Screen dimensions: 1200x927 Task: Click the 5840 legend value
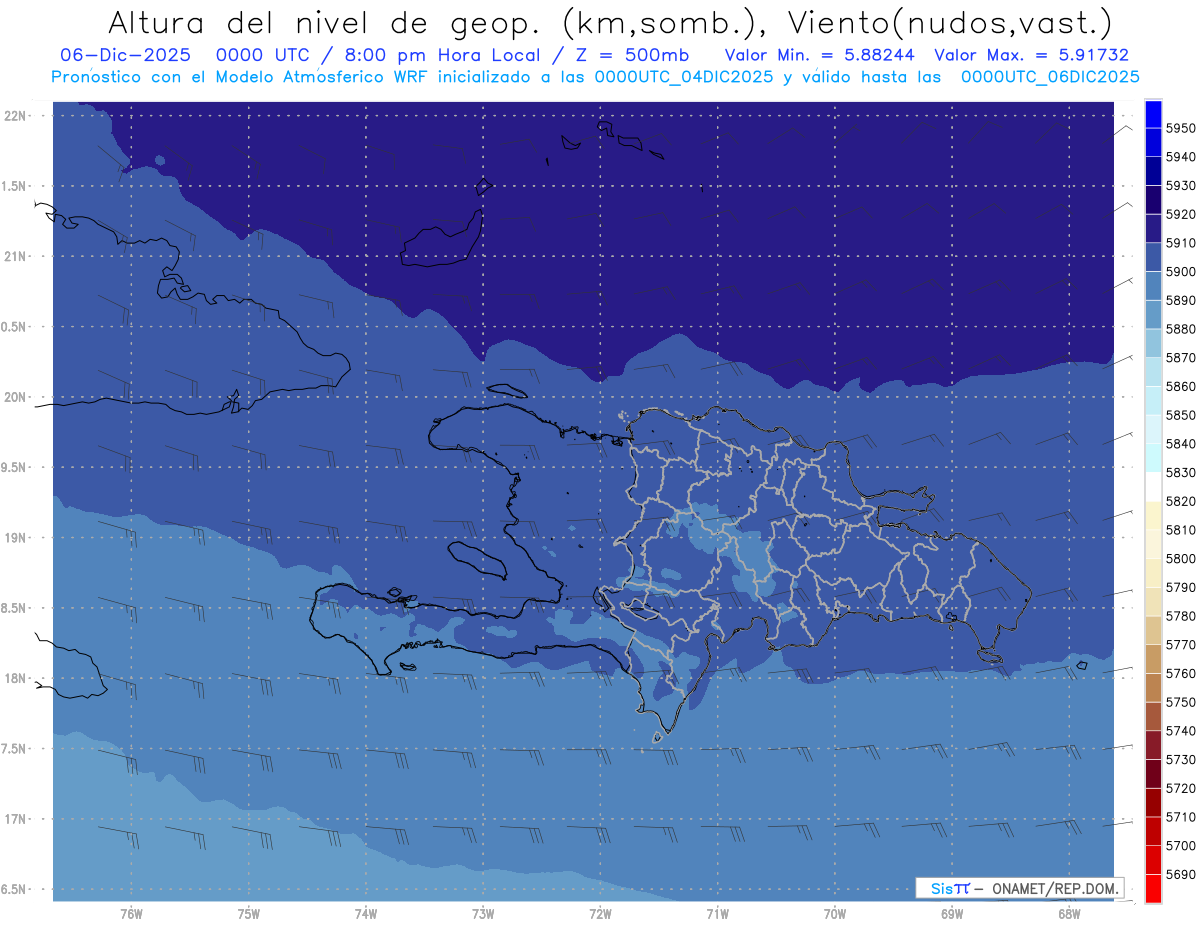pos(1180,443)
